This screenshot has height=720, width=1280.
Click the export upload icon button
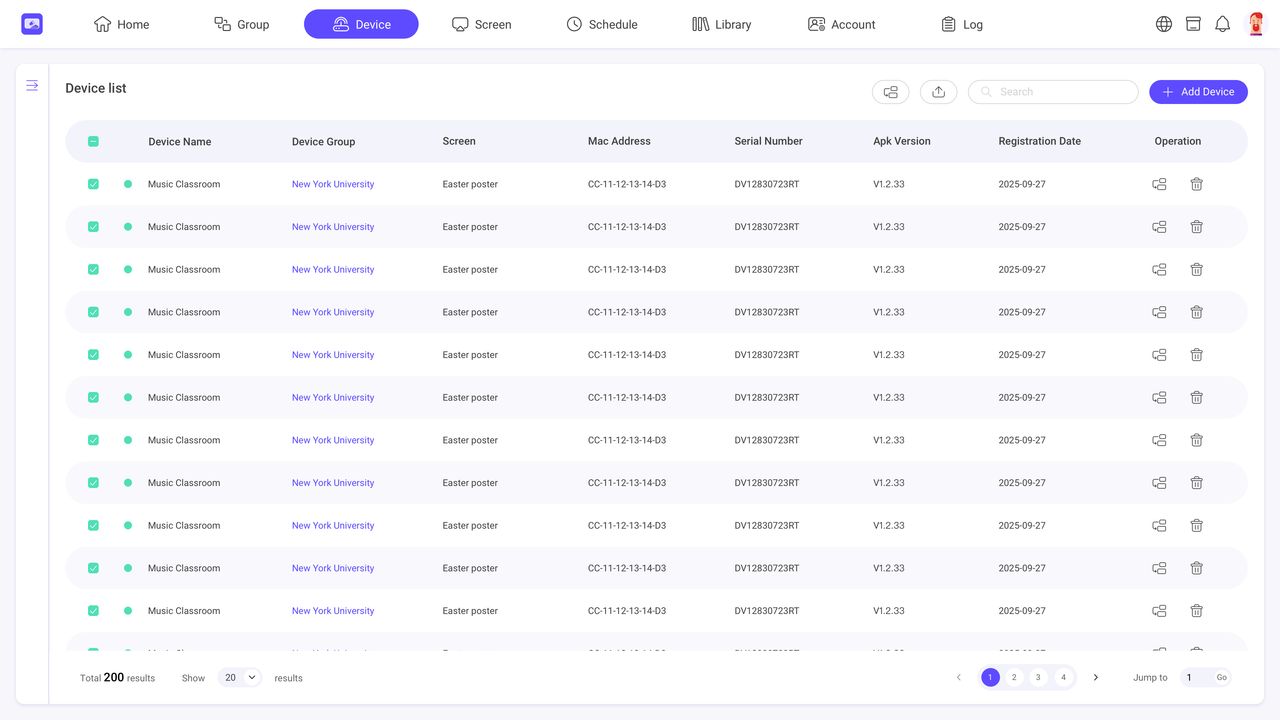[938, 92]
